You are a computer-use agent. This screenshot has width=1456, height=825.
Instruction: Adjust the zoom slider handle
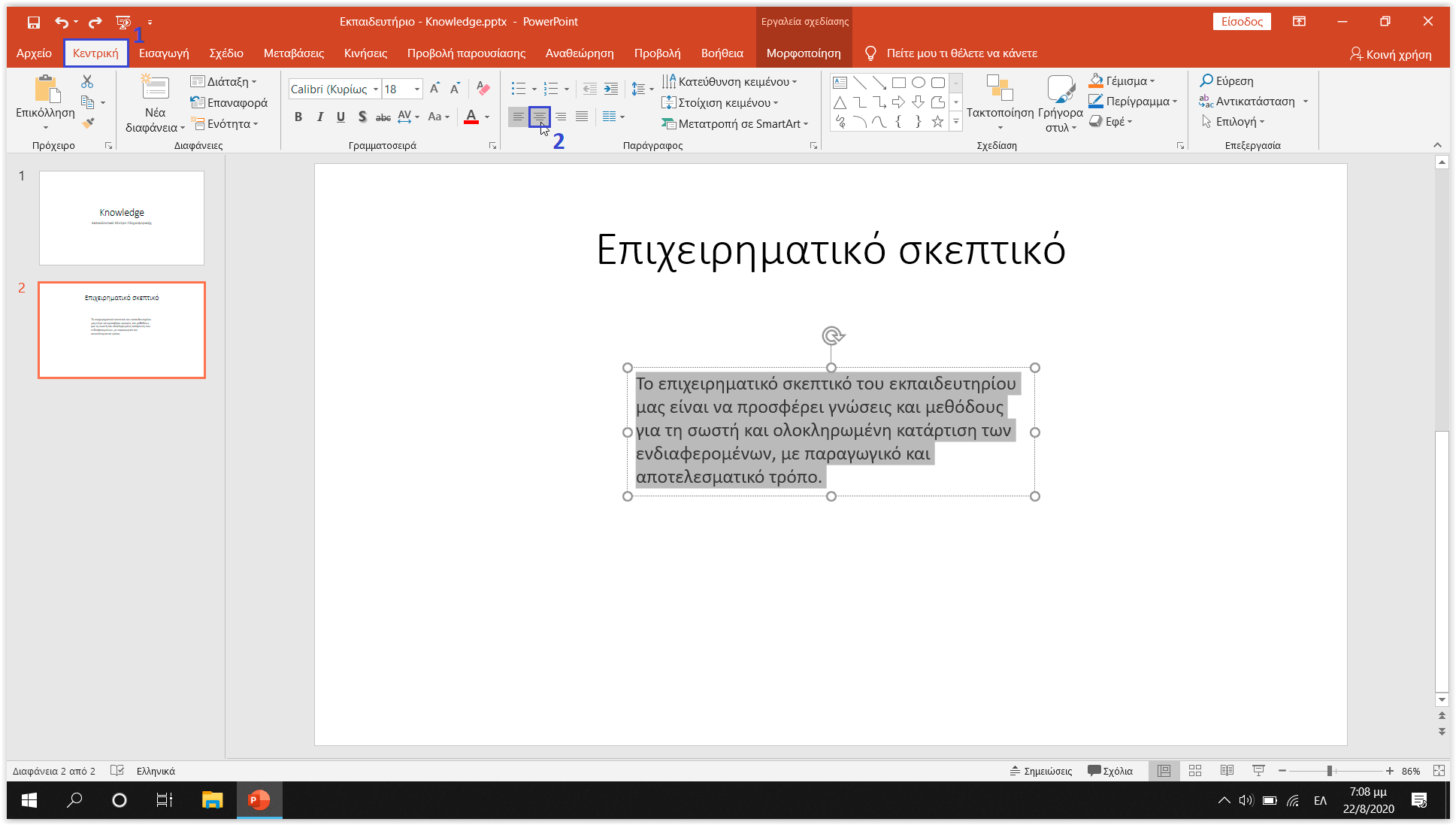(1330, 771)
